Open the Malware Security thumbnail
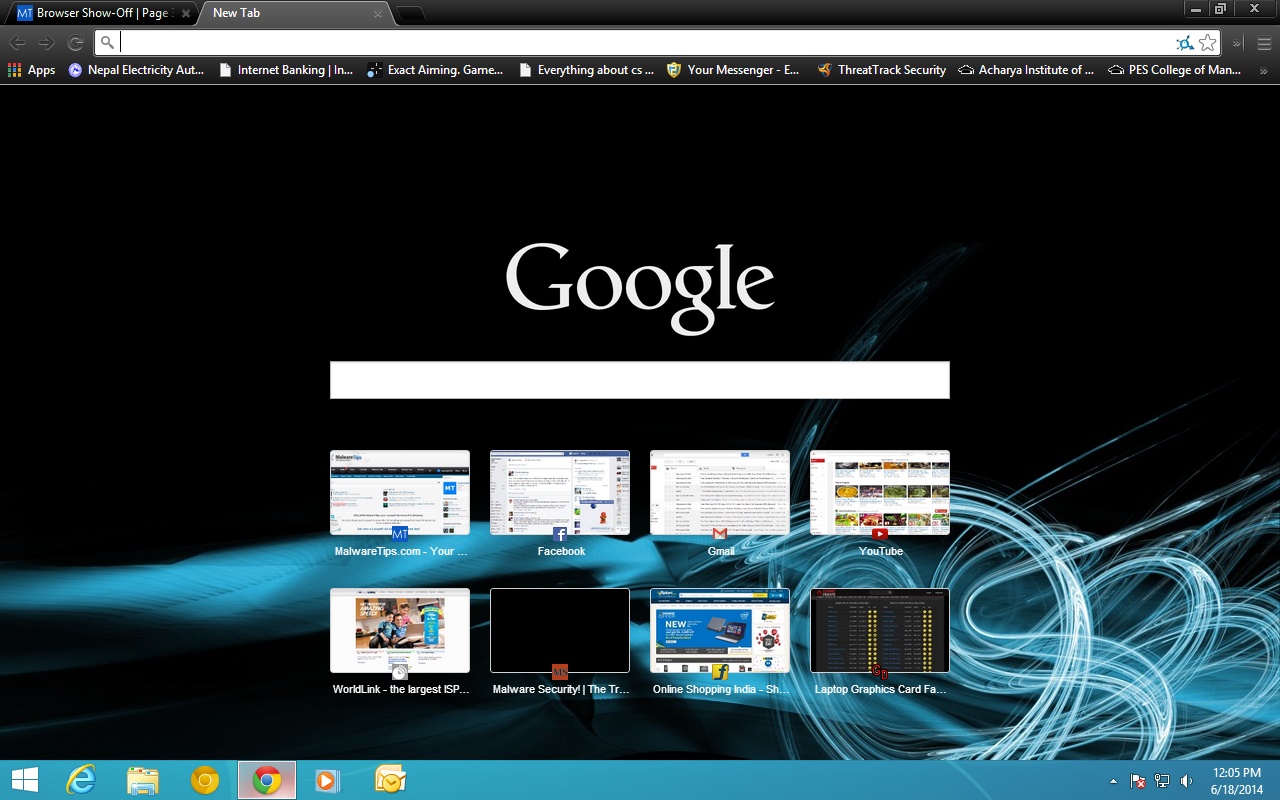The image size is (1280, 800). [x=560, y=631]
